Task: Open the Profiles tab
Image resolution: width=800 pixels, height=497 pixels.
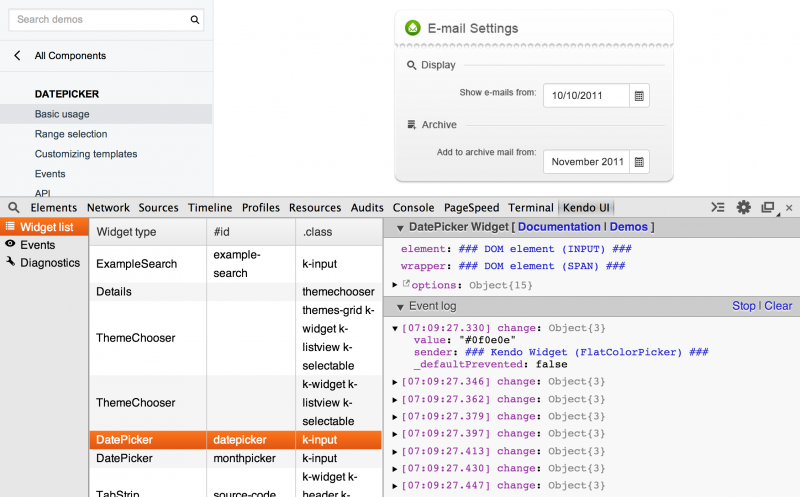Action: pyautogui.click(x=261, y=208)
